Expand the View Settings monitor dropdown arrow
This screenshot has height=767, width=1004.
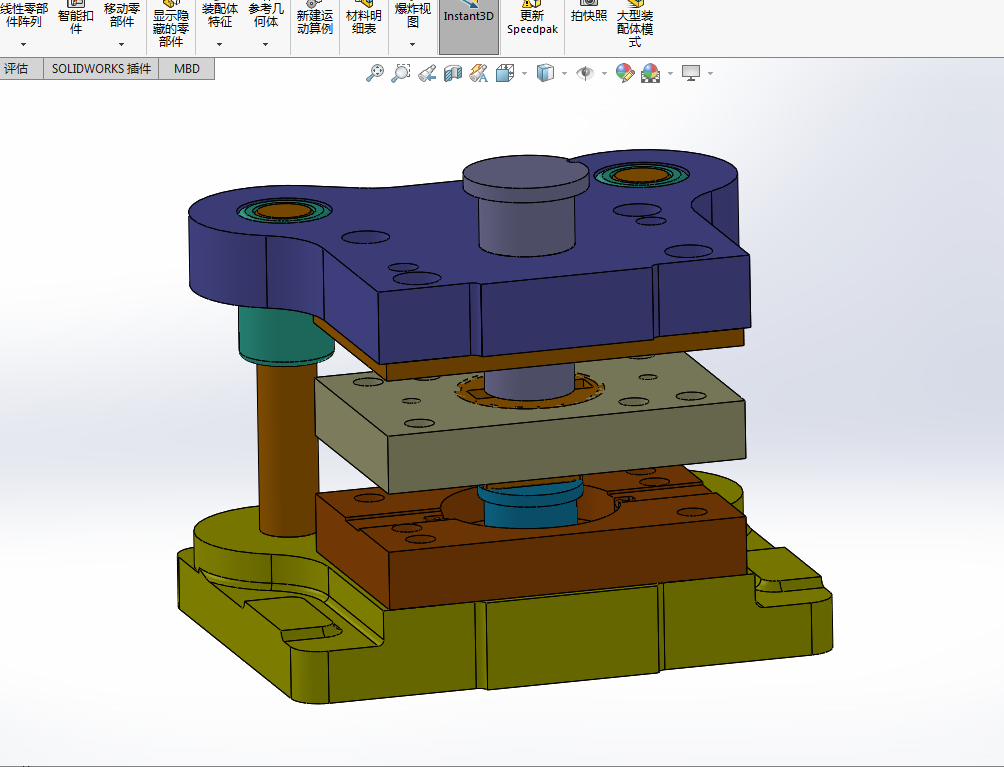711,74
